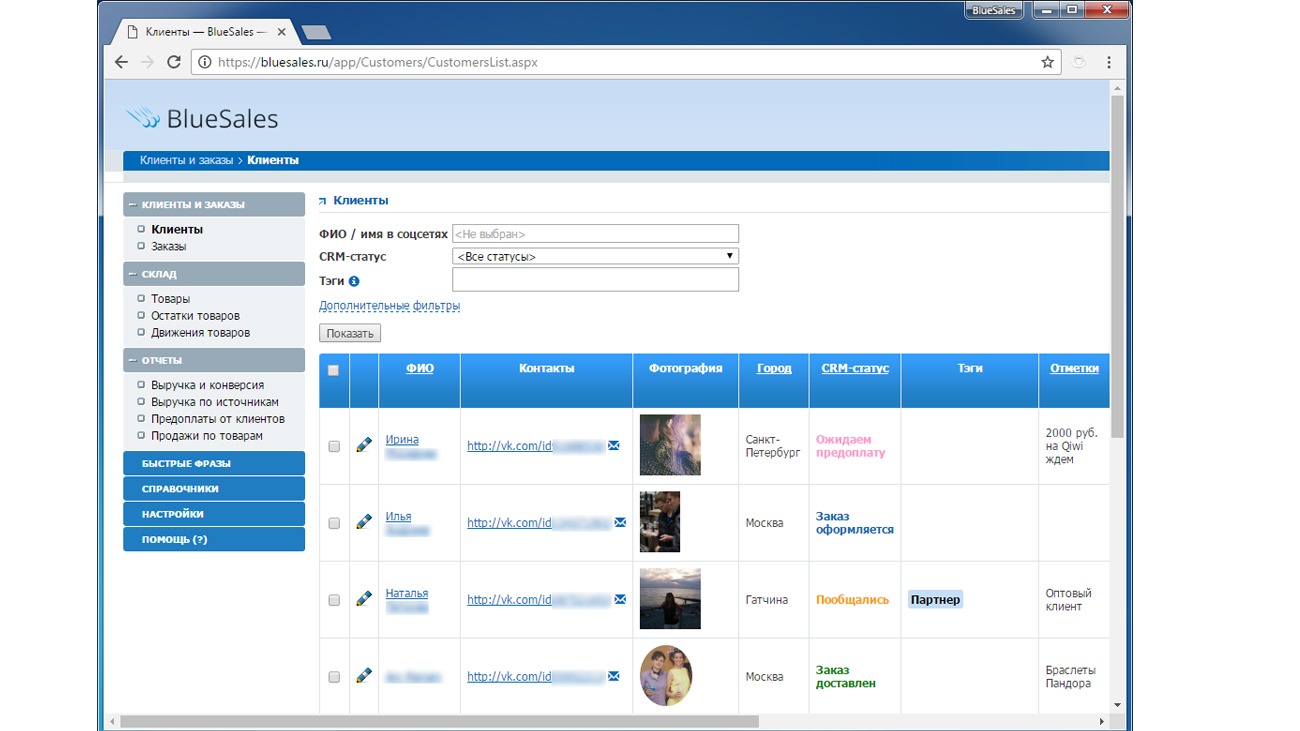Go to Остатки товаров in sidebar

(x=195, y=316)
